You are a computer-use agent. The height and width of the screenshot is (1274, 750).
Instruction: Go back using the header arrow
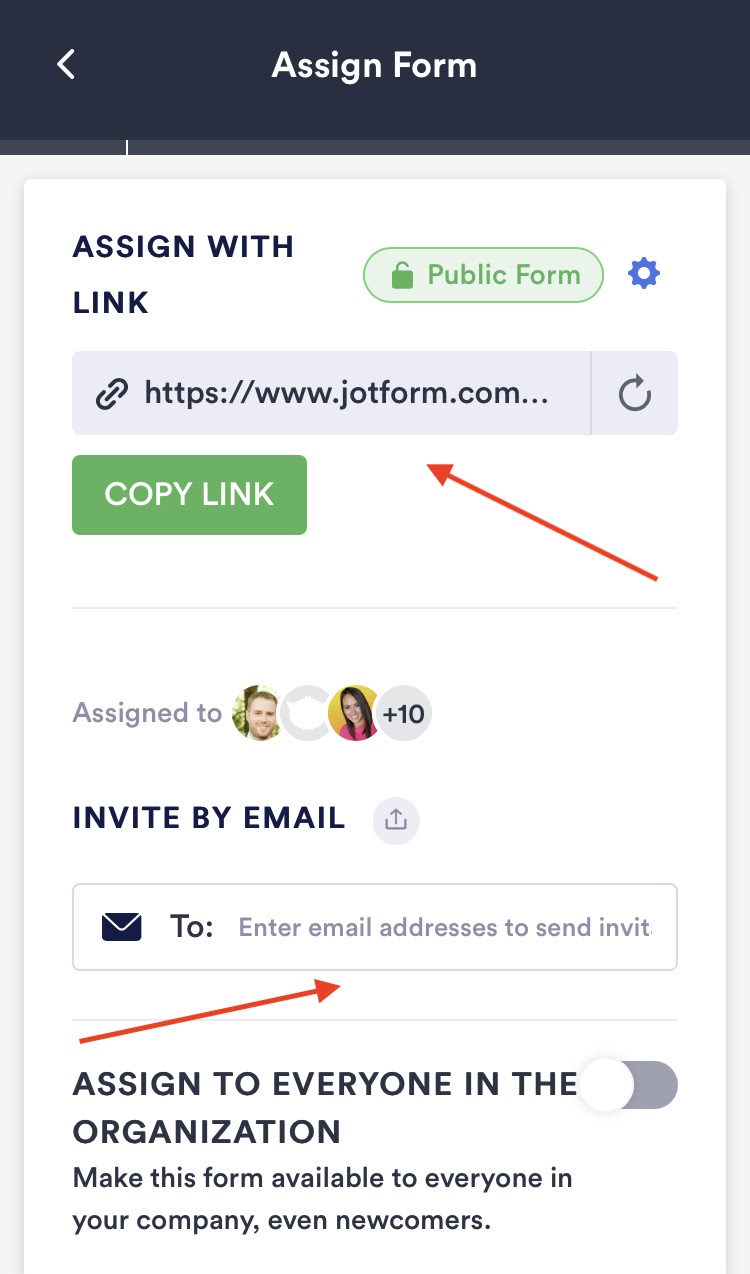[66, 66]
